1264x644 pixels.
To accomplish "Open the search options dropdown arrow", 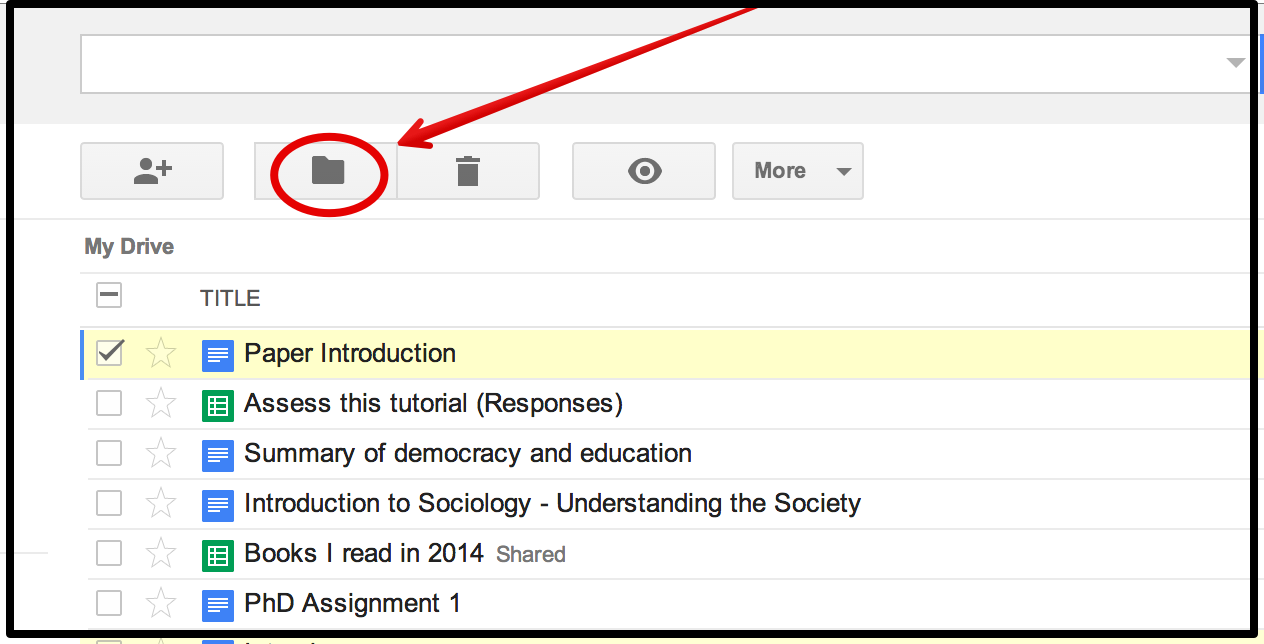I will click(x=1236, y=64).
